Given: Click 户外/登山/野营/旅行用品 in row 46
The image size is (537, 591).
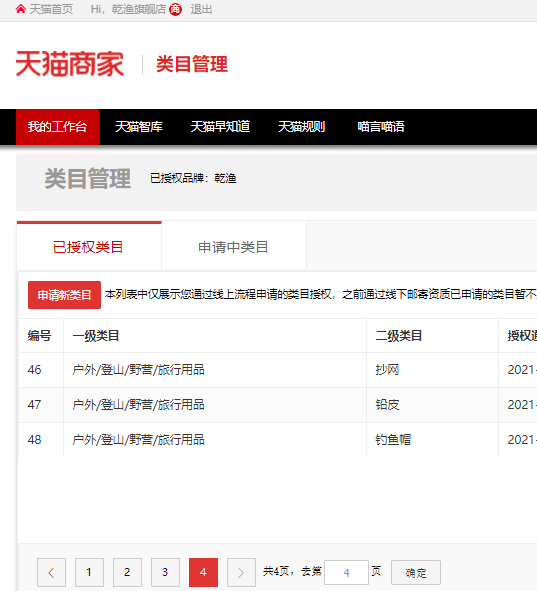Looking at the screenshot, I should coord(138,369).
